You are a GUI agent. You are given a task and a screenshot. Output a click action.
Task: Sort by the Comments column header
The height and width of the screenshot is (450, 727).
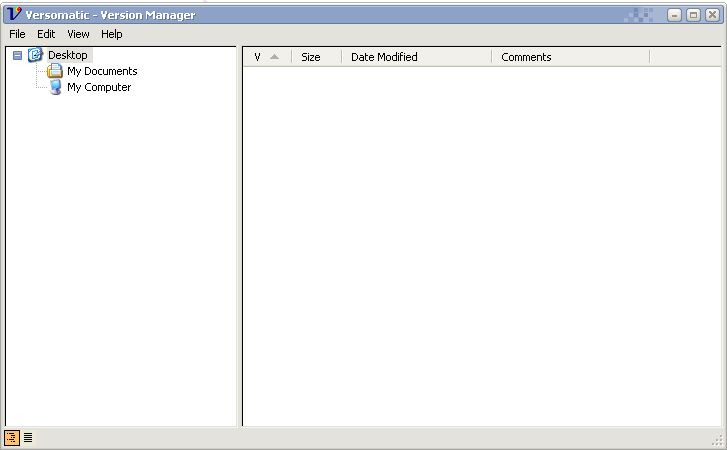click(570, 57)
